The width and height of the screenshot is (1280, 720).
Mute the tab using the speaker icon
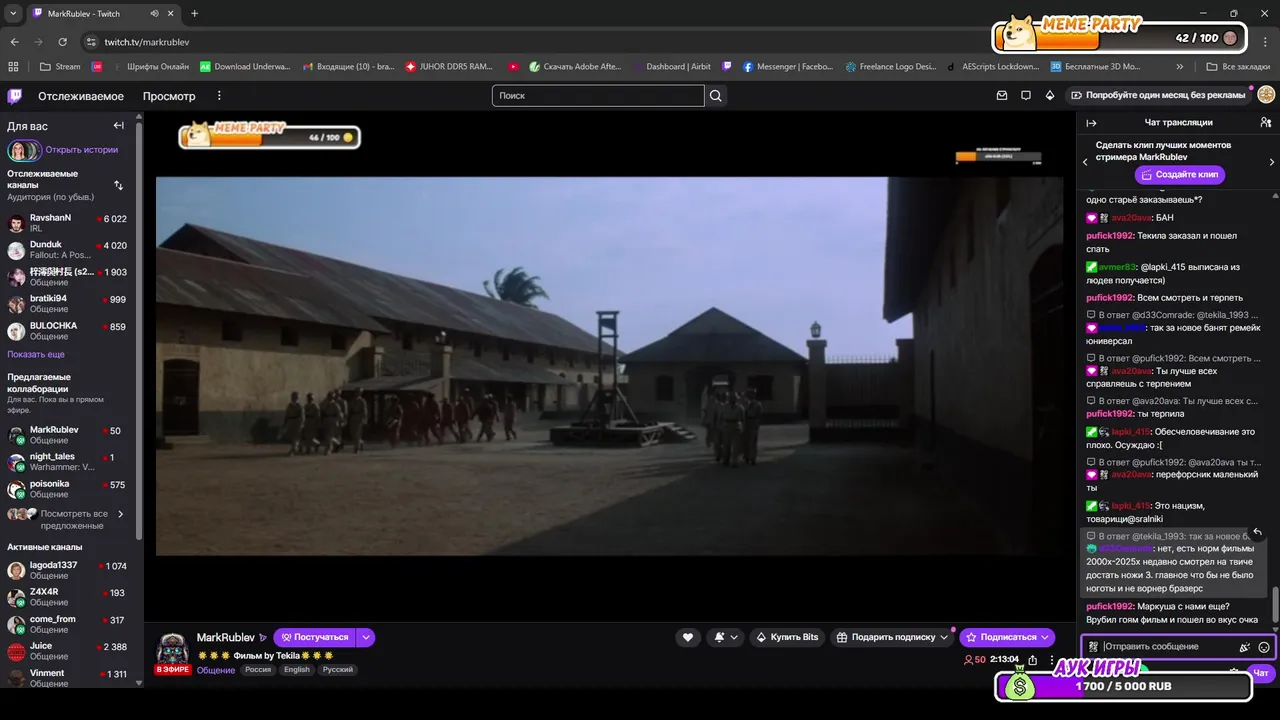155,14
